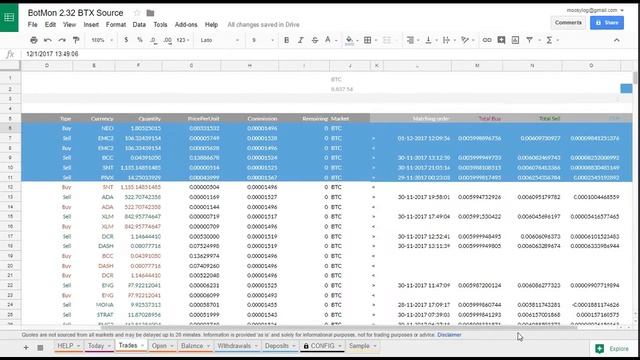Viewport: 640px width, 360px height.
Task: Click the vertical scrollbar thumb
Action: [x=635, y=78]
